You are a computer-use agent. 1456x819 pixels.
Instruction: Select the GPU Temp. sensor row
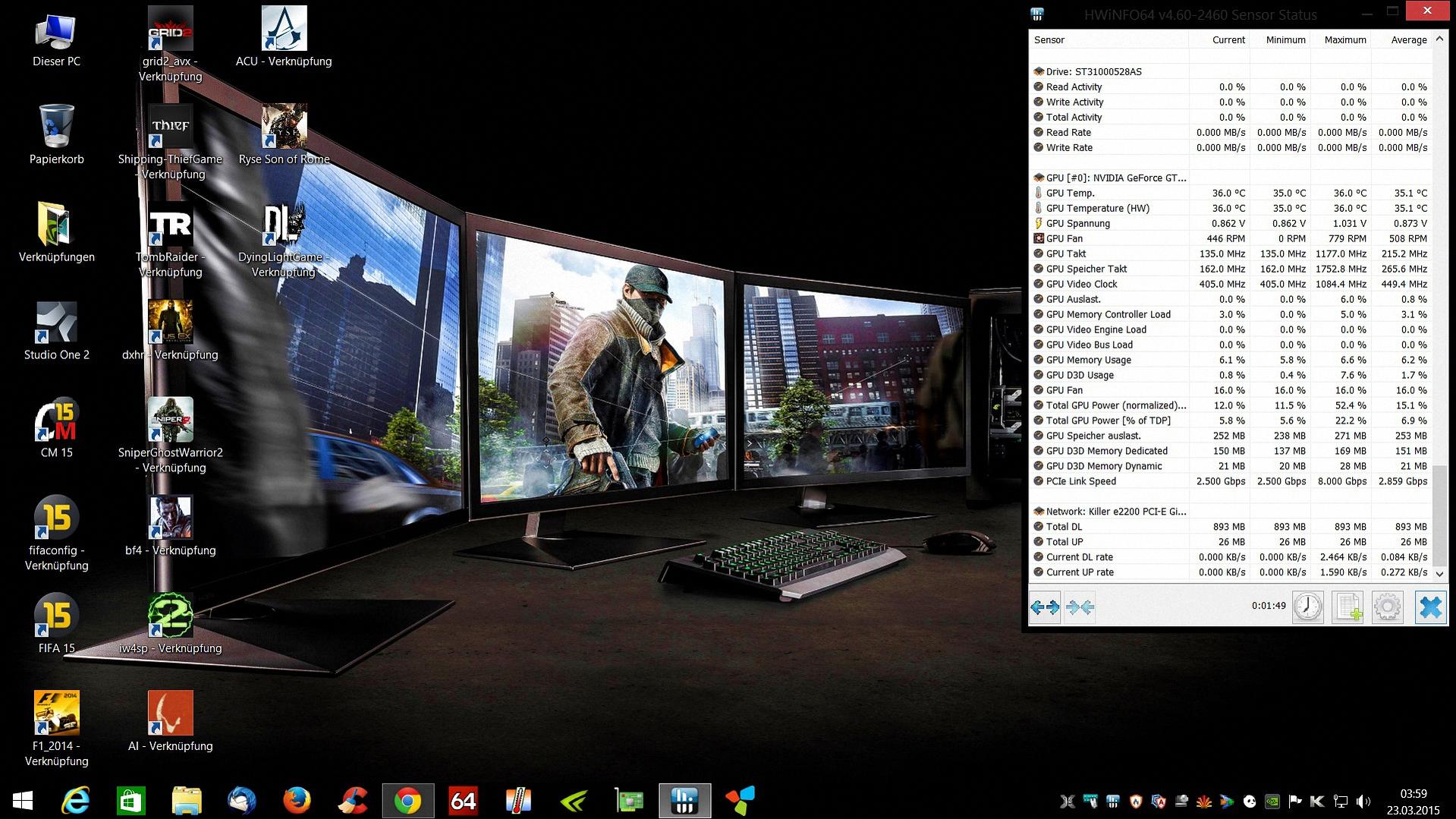tap(1230, 193)
